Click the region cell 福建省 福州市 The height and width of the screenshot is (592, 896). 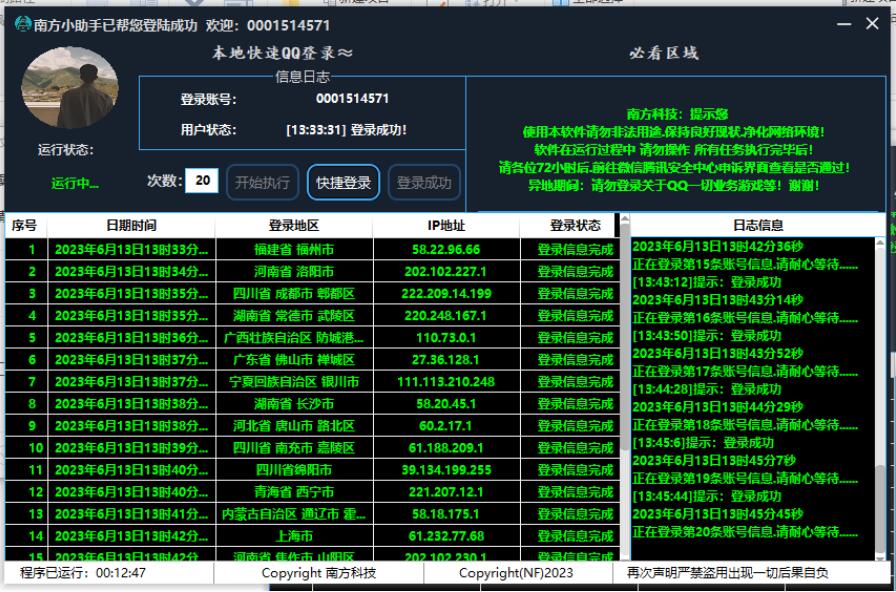tap(294, 250)
